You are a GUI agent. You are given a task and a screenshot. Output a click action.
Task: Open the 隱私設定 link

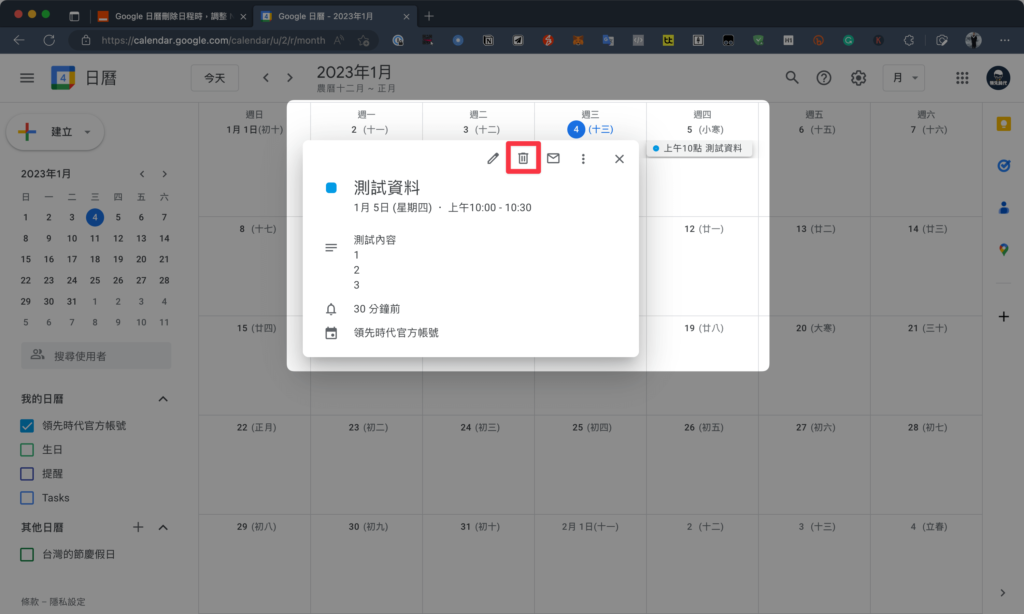click(x=67, y=602)
